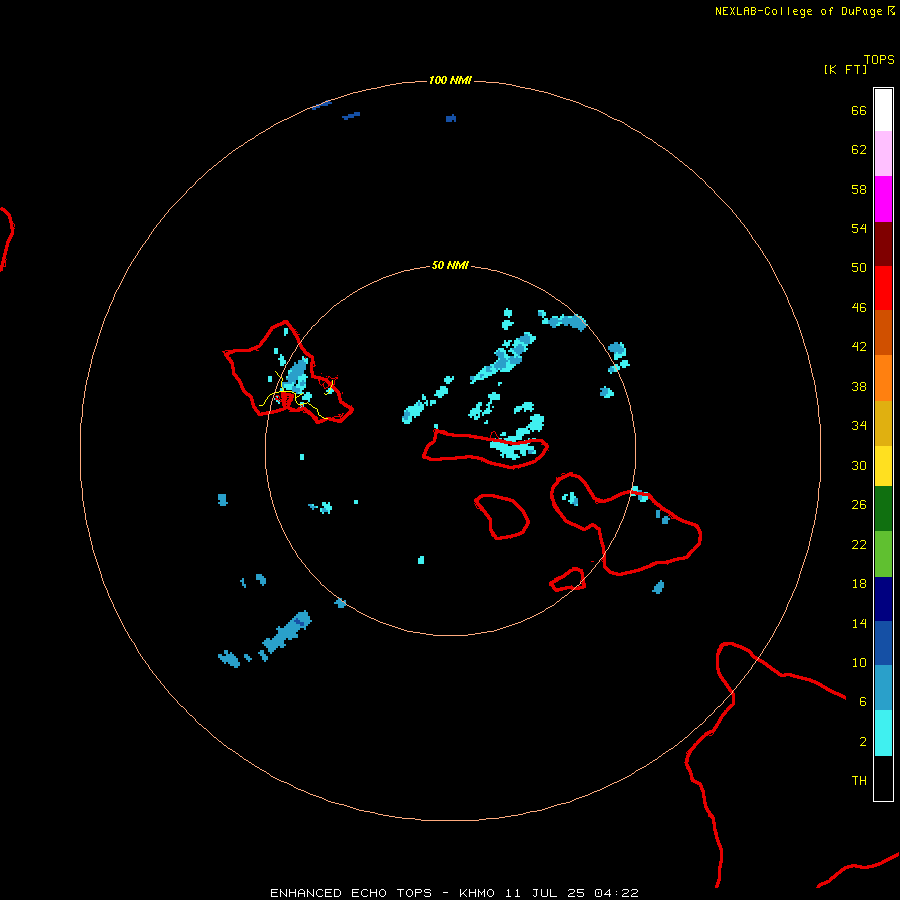Click legend value "34"
The image size is (900, 900).
tap(859, 426)
